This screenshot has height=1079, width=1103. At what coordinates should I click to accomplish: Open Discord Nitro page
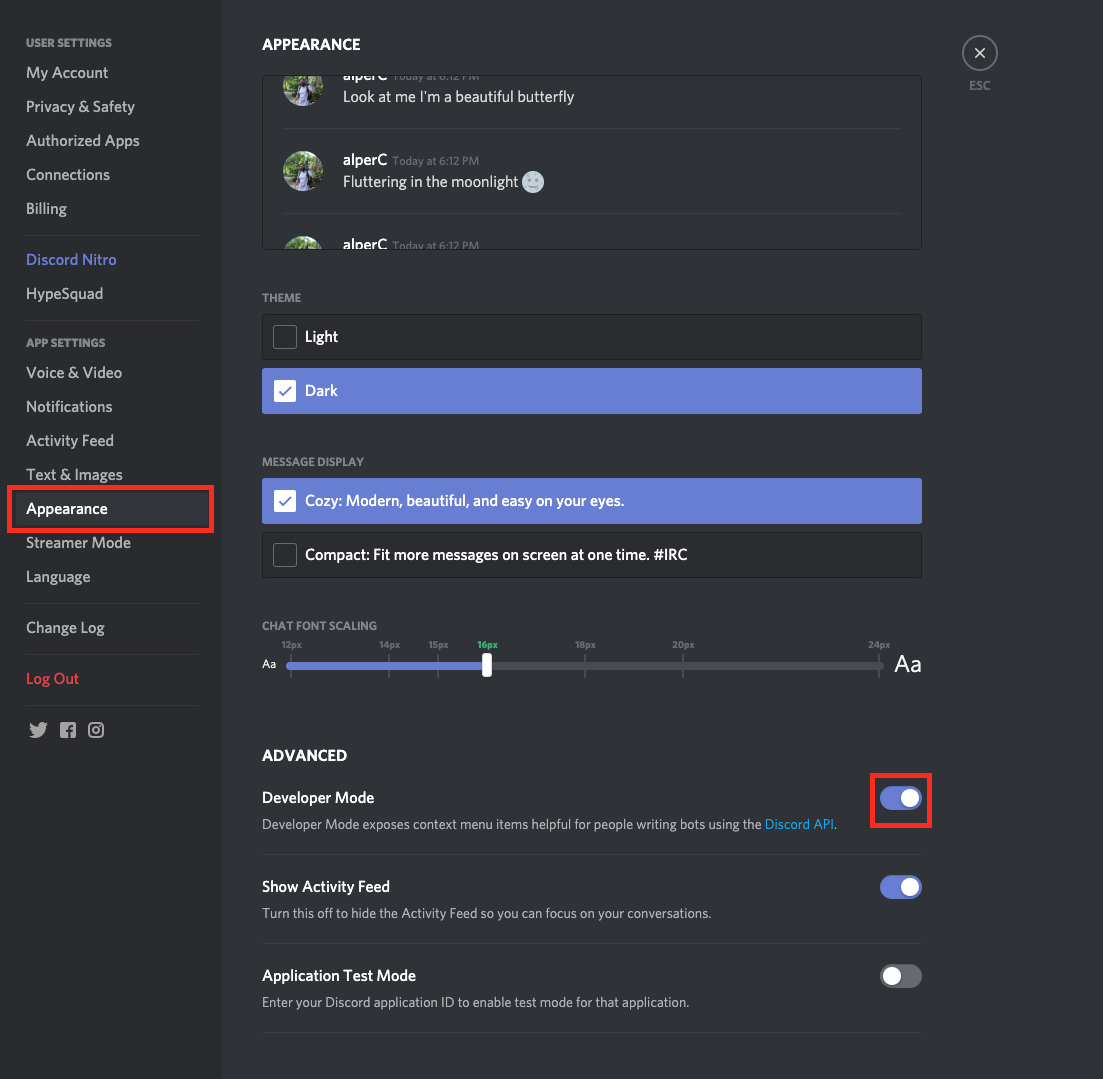coord(71,260)
